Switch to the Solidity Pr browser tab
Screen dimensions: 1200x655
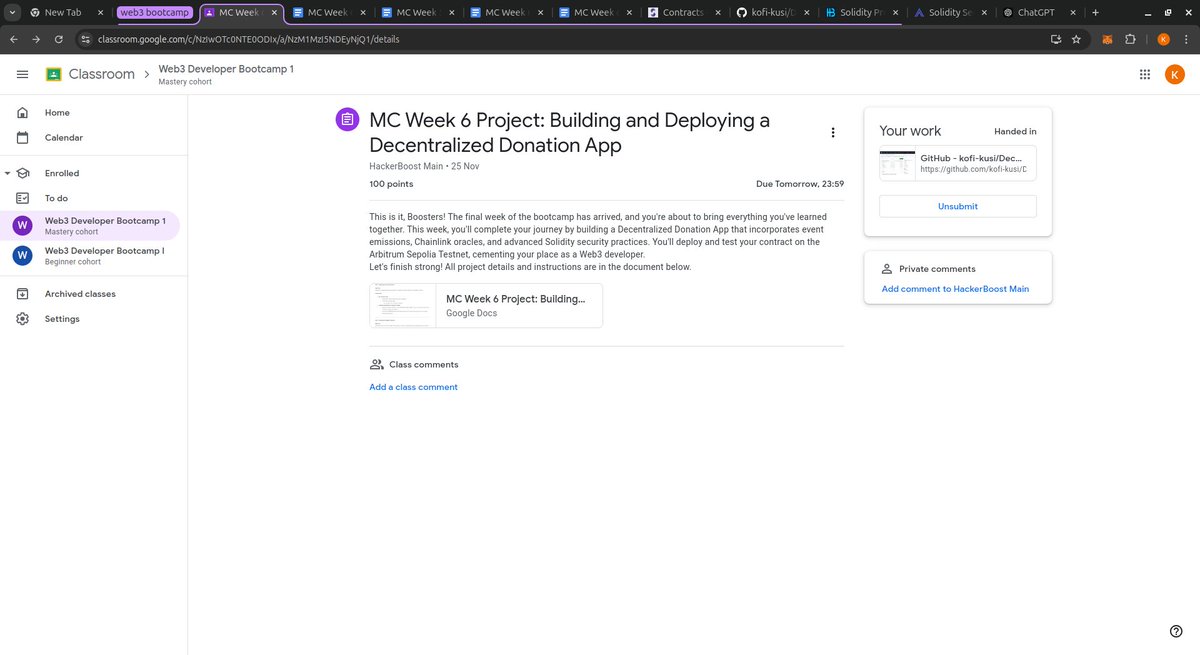click(862, 12)
